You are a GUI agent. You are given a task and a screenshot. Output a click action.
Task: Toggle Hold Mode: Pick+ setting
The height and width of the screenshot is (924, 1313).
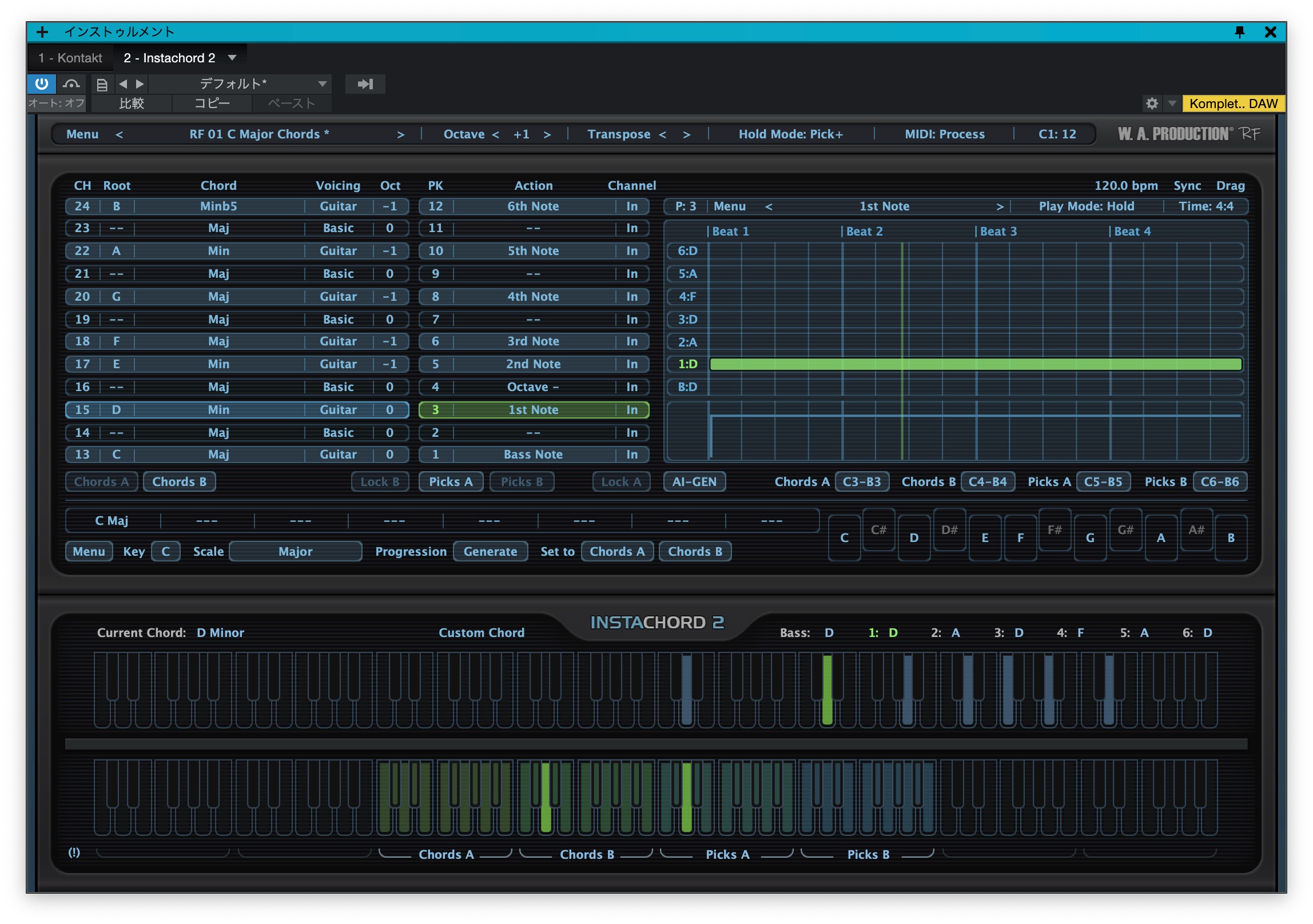point(790,134)
